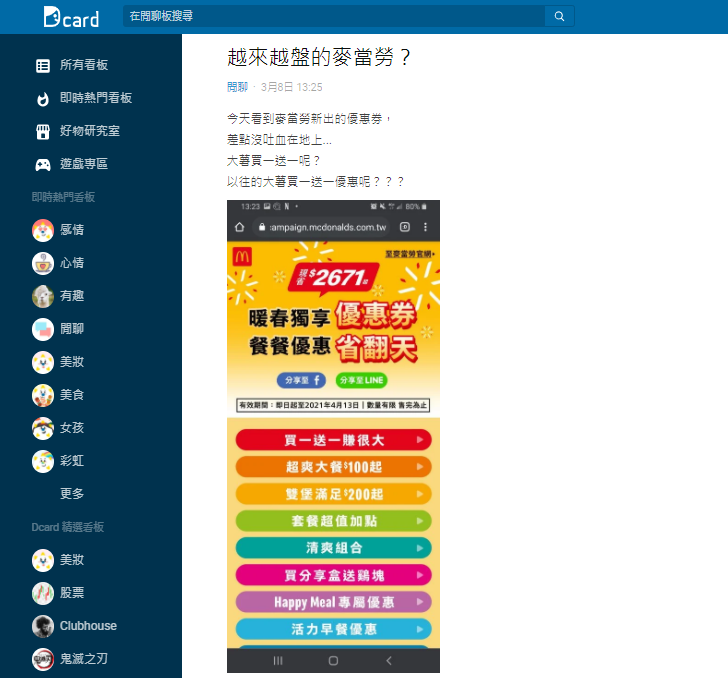728x678 pixels.
Task: Click the Dcard logo
Action: [71, 17]
